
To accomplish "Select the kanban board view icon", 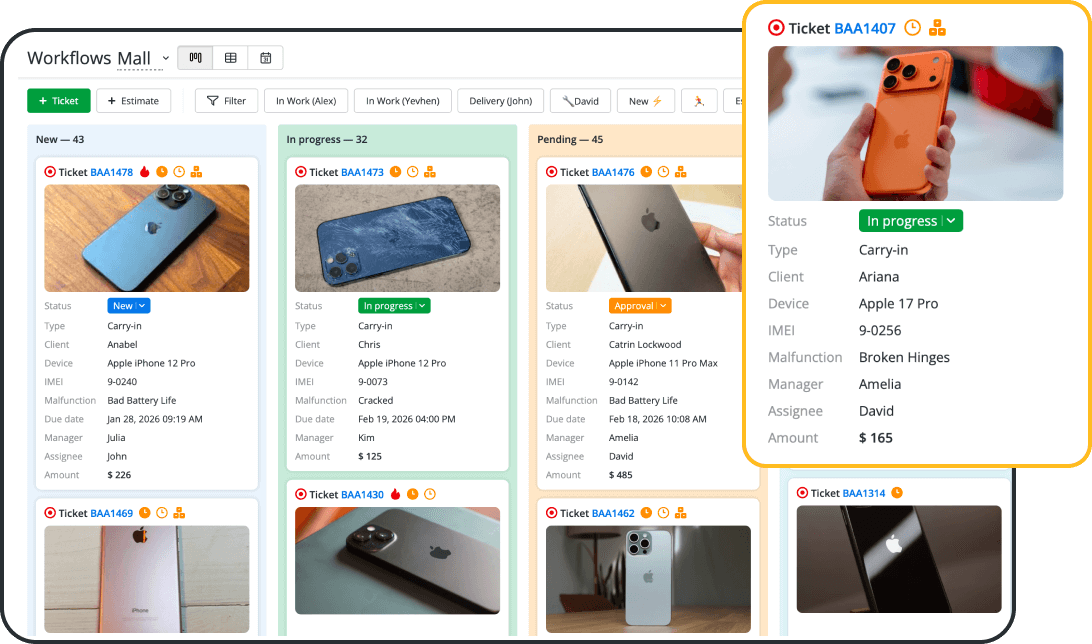I will coord(195,58).
